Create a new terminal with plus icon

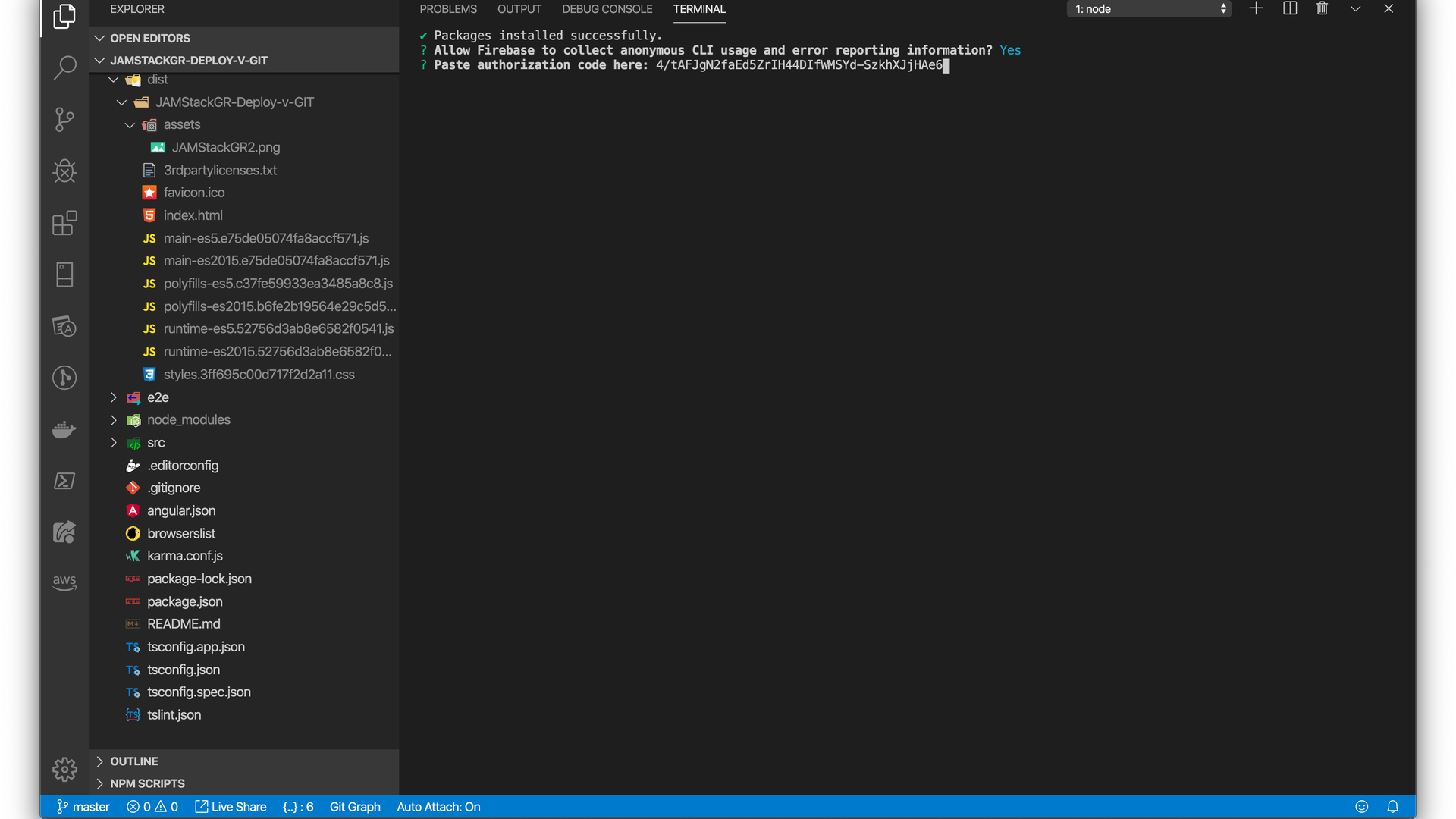point(1256,9)
